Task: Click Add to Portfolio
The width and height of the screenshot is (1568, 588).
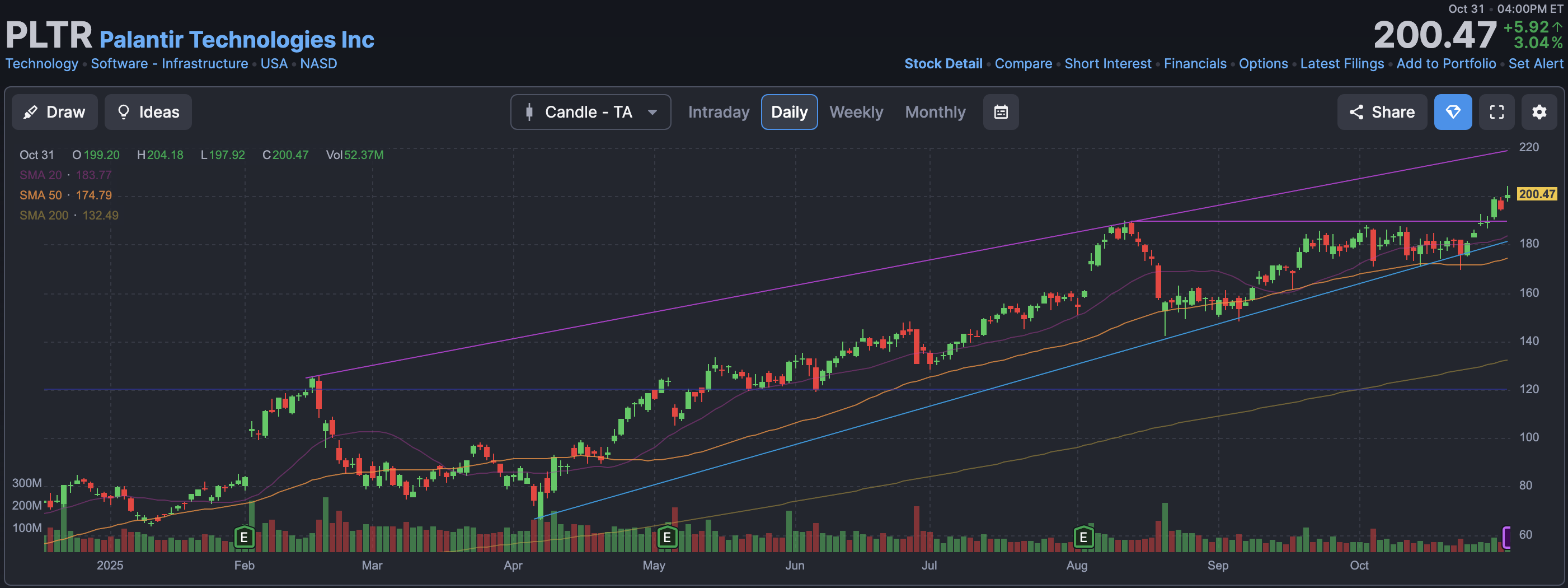Action: click(x=1445, y=63)
